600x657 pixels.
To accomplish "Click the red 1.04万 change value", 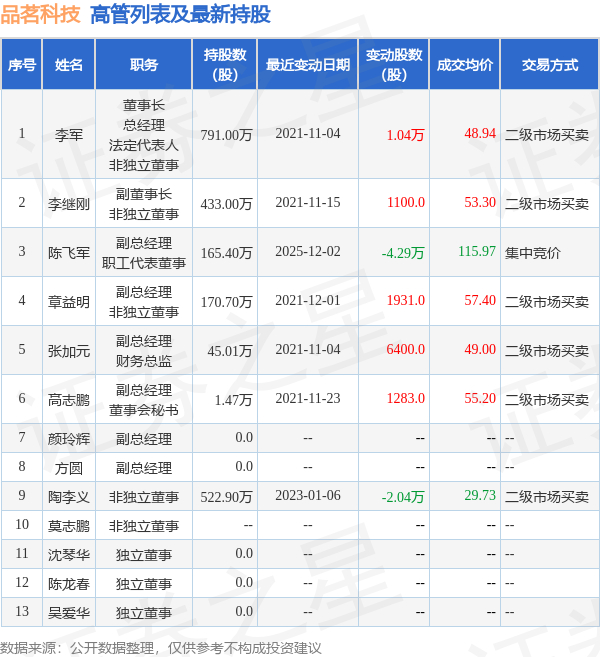I will pyautogui.click(x=405, y=135).
